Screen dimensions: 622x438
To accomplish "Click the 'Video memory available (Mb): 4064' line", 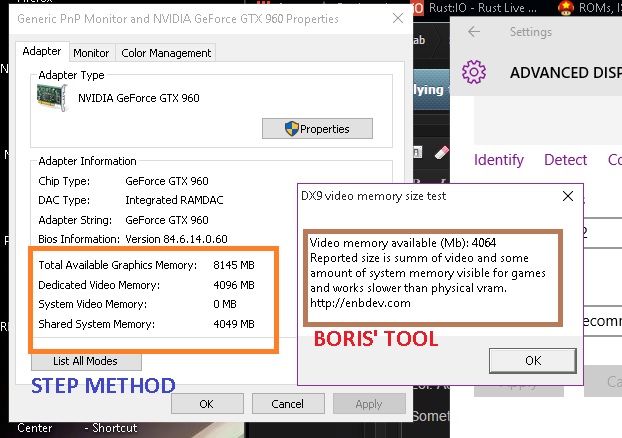I will click(x=403, y=242).
